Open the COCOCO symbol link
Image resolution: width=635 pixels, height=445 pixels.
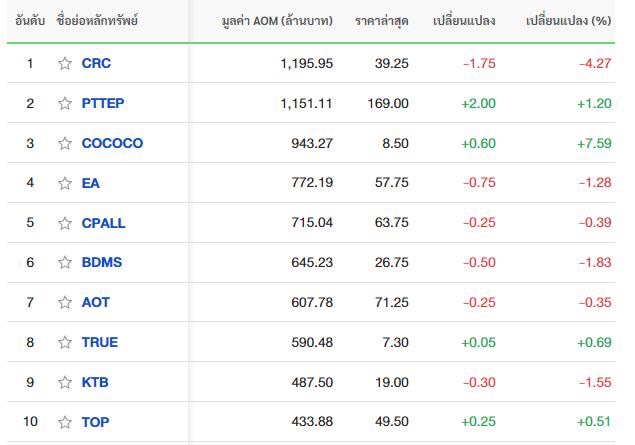click(112, 143)
